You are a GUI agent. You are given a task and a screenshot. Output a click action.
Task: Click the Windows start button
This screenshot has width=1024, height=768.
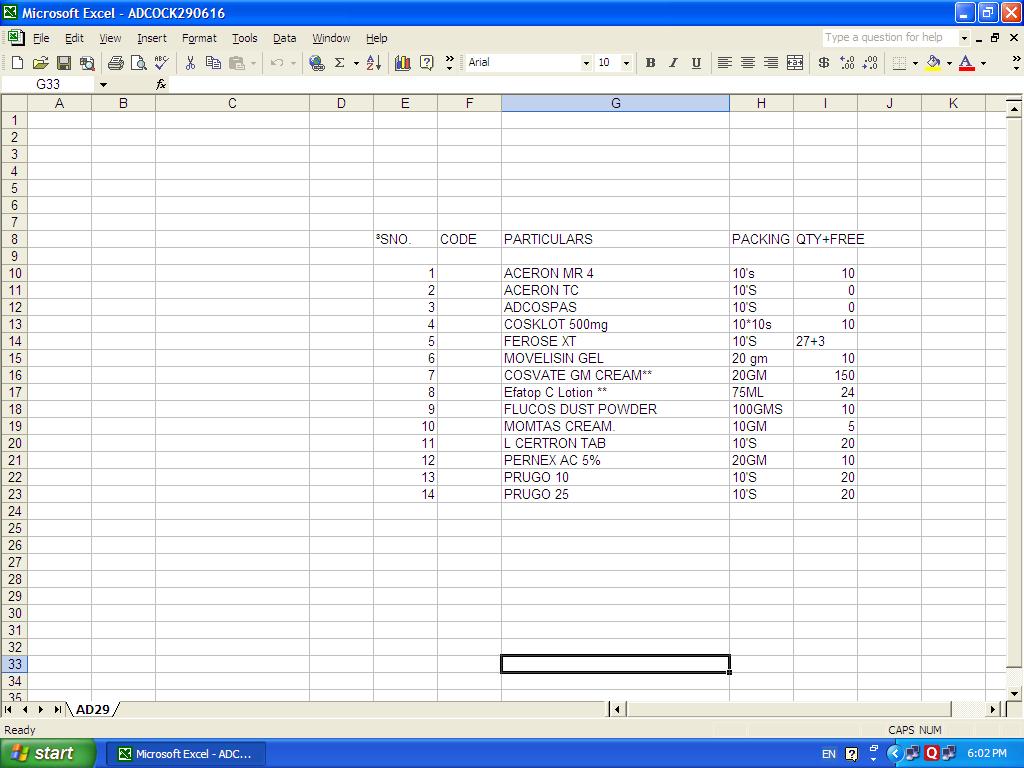point(46,753)
